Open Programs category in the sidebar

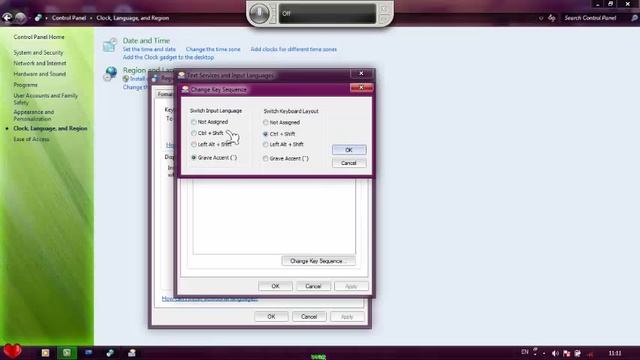click(x=25, y=85)
